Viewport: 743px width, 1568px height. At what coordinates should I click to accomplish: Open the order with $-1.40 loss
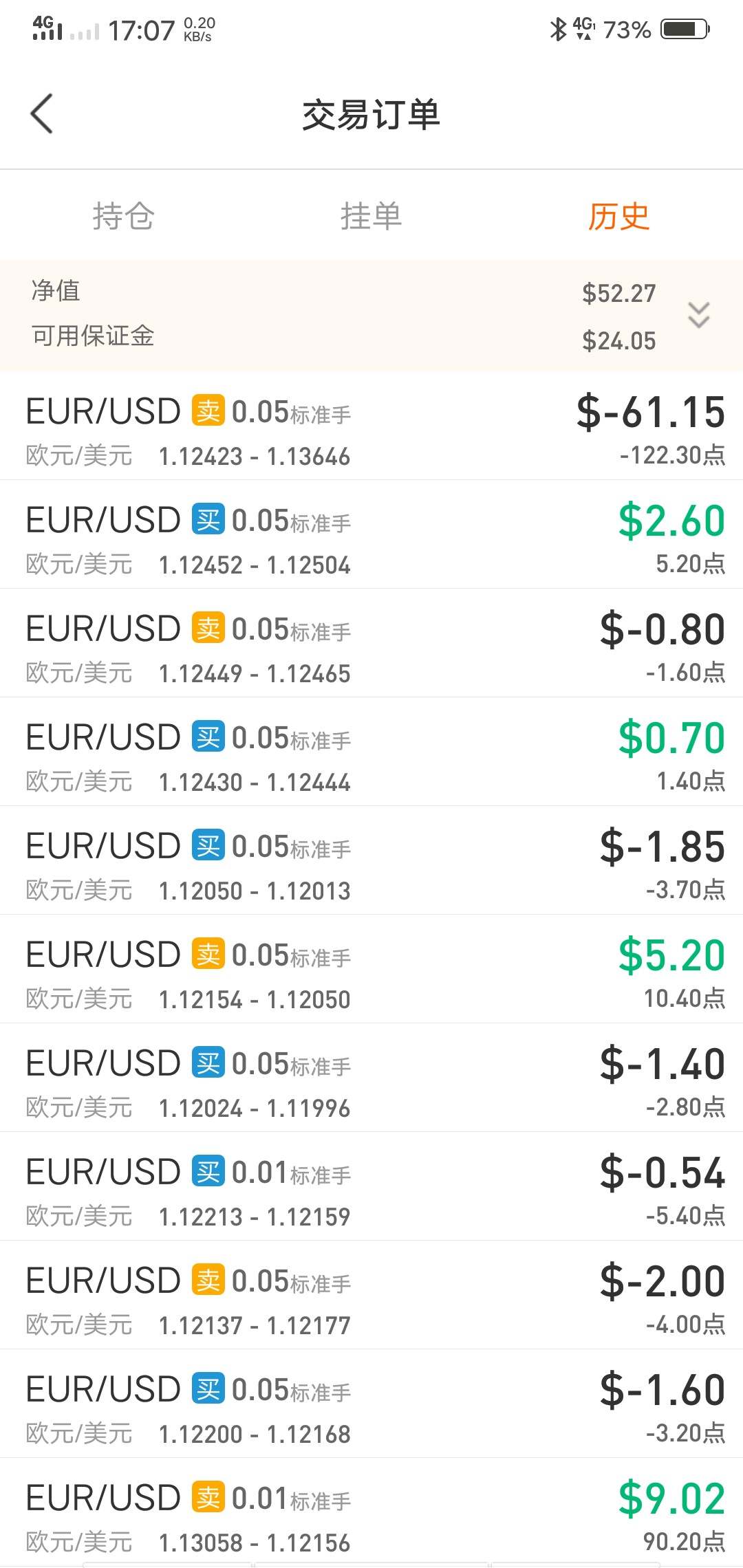click(371, 1078)
